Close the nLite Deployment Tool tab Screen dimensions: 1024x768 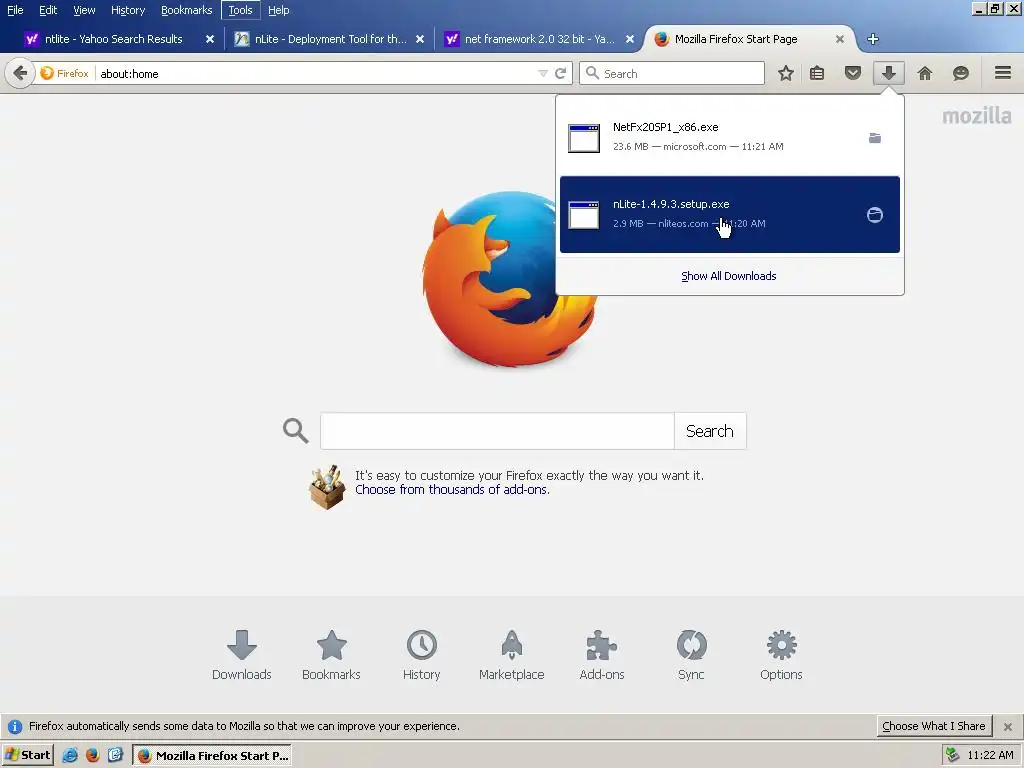pyautogui.click(x=420, y=39)
